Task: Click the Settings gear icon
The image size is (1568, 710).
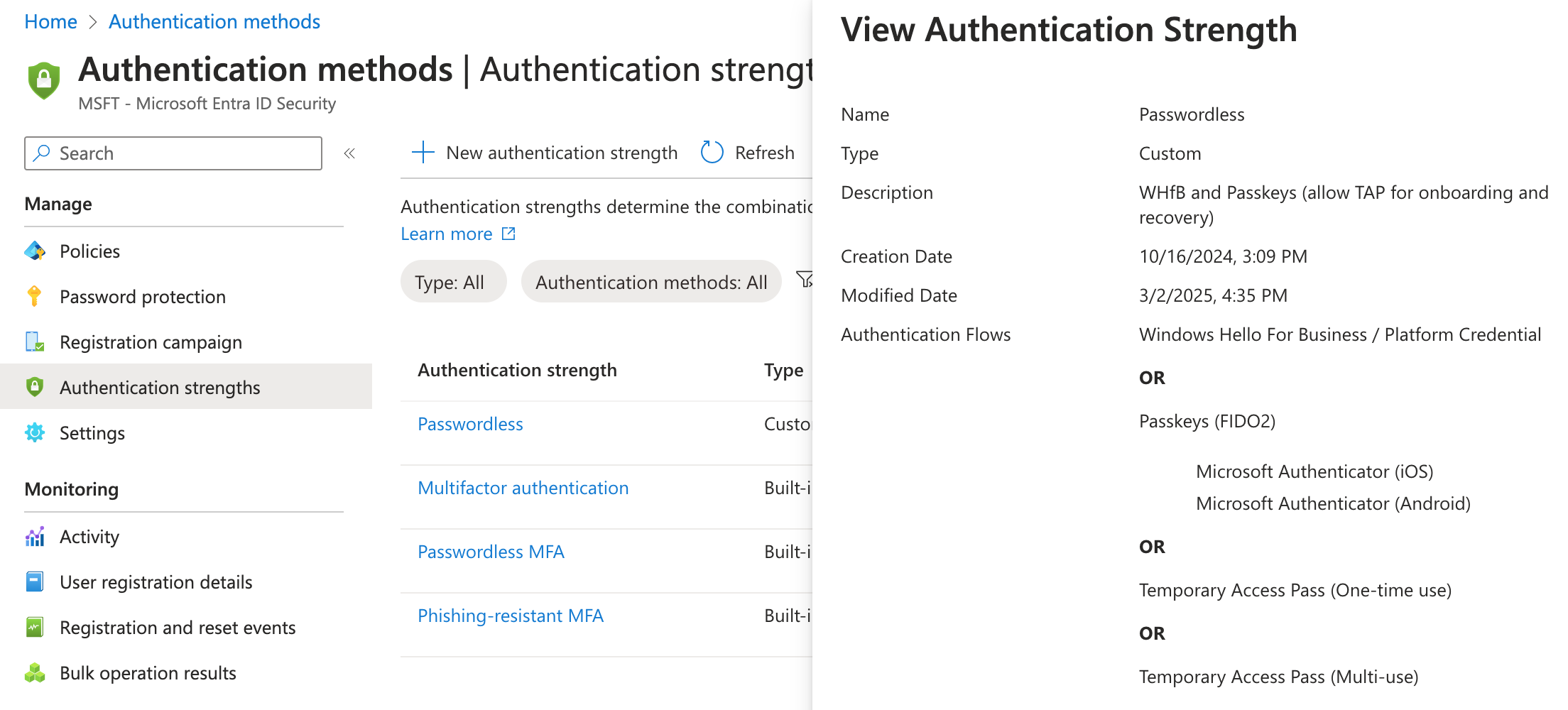Action: coord(35,432)
